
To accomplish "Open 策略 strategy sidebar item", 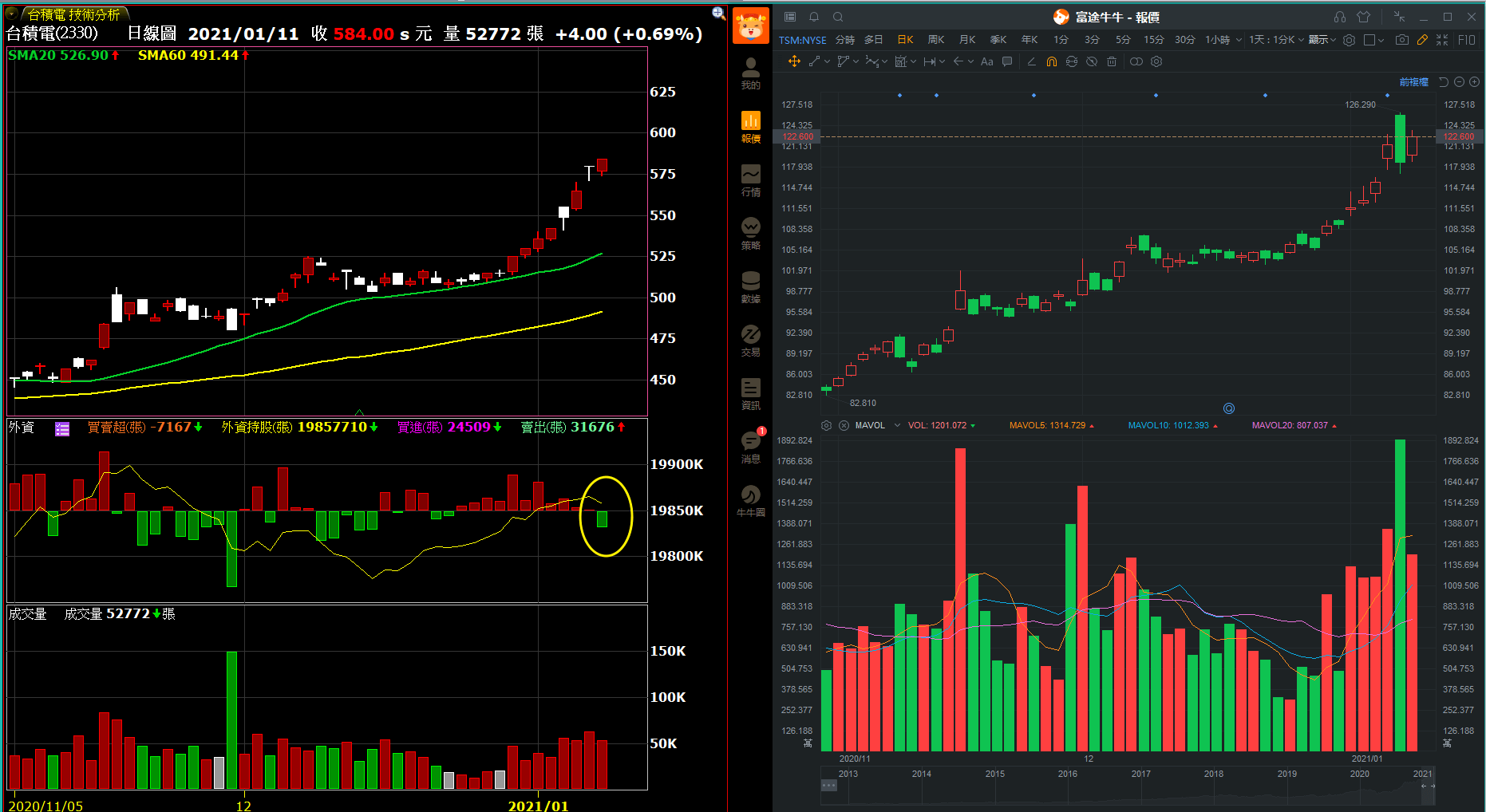I will click(x=751, y=234).
